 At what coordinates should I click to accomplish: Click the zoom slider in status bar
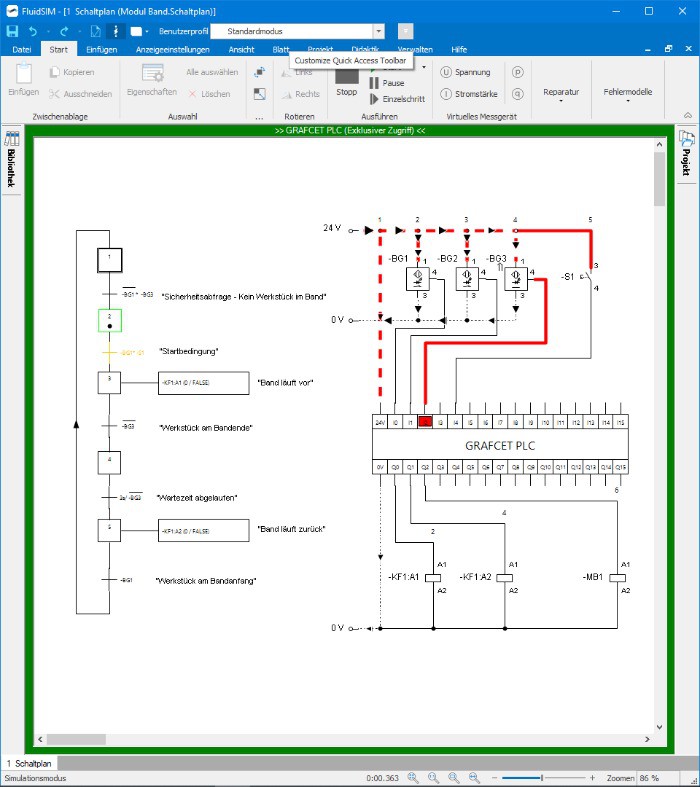tap(541, 777)
